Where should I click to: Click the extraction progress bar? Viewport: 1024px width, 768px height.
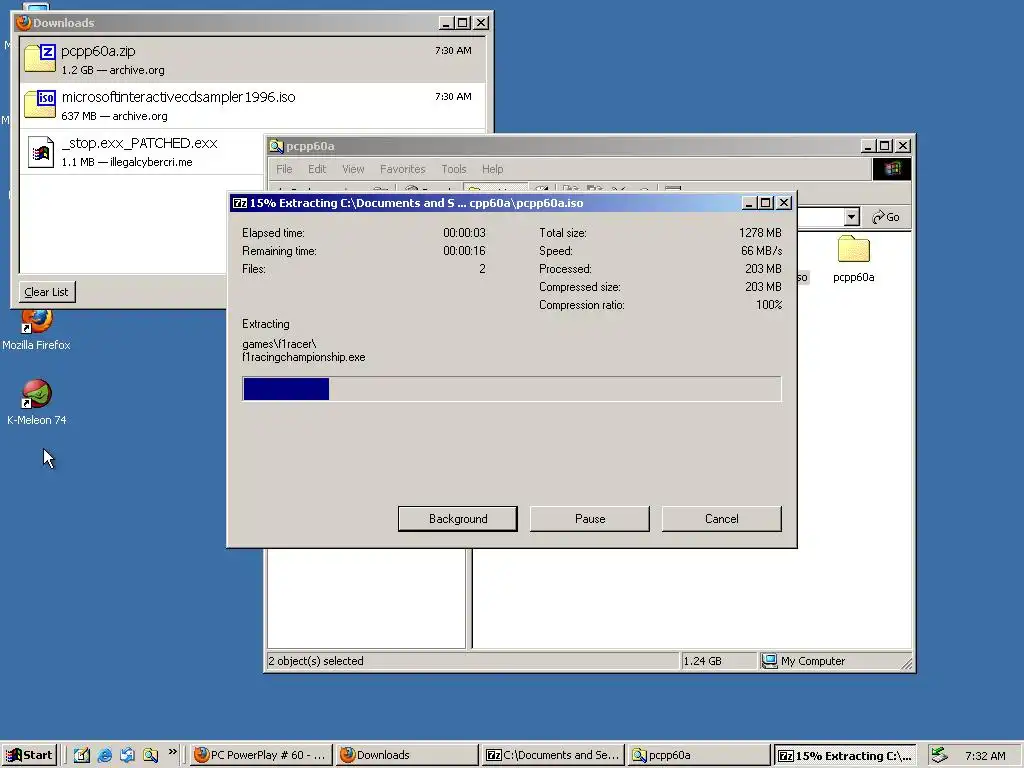[x=511, y=389]
